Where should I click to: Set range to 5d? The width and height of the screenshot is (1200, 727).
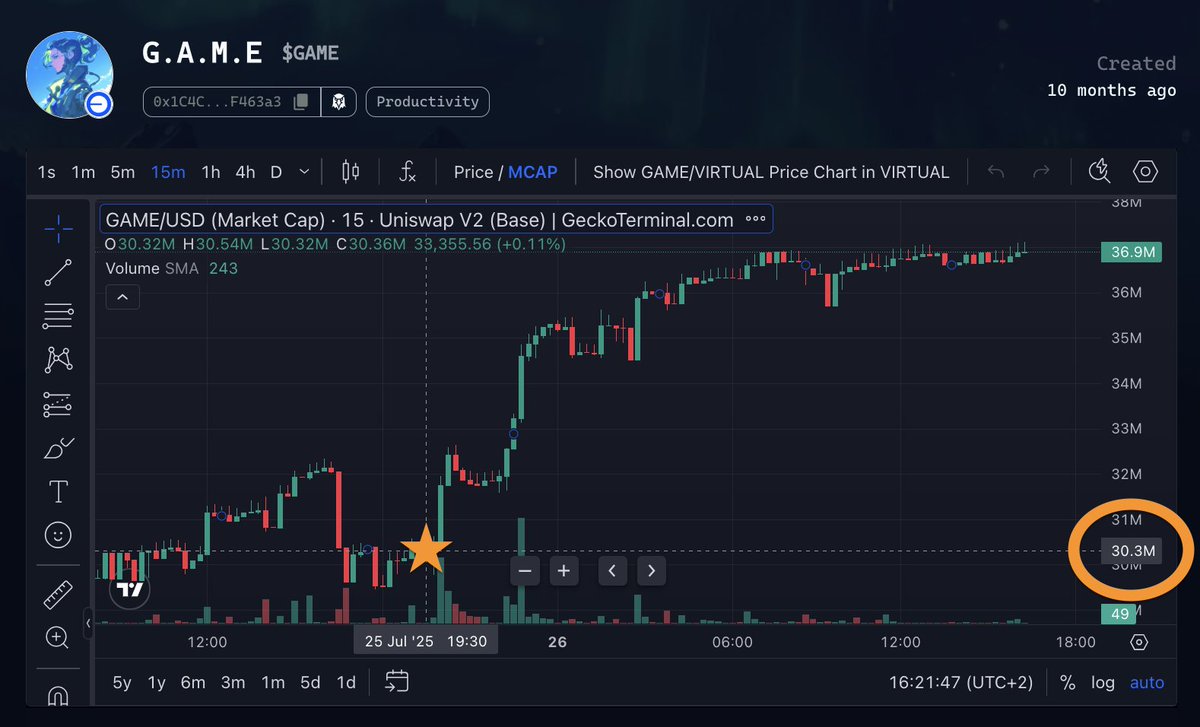[x=310, y=682]
